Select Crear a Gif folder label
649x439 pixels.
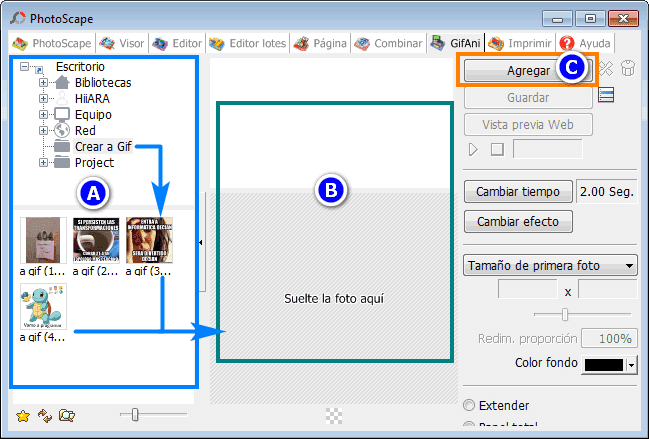103,146
